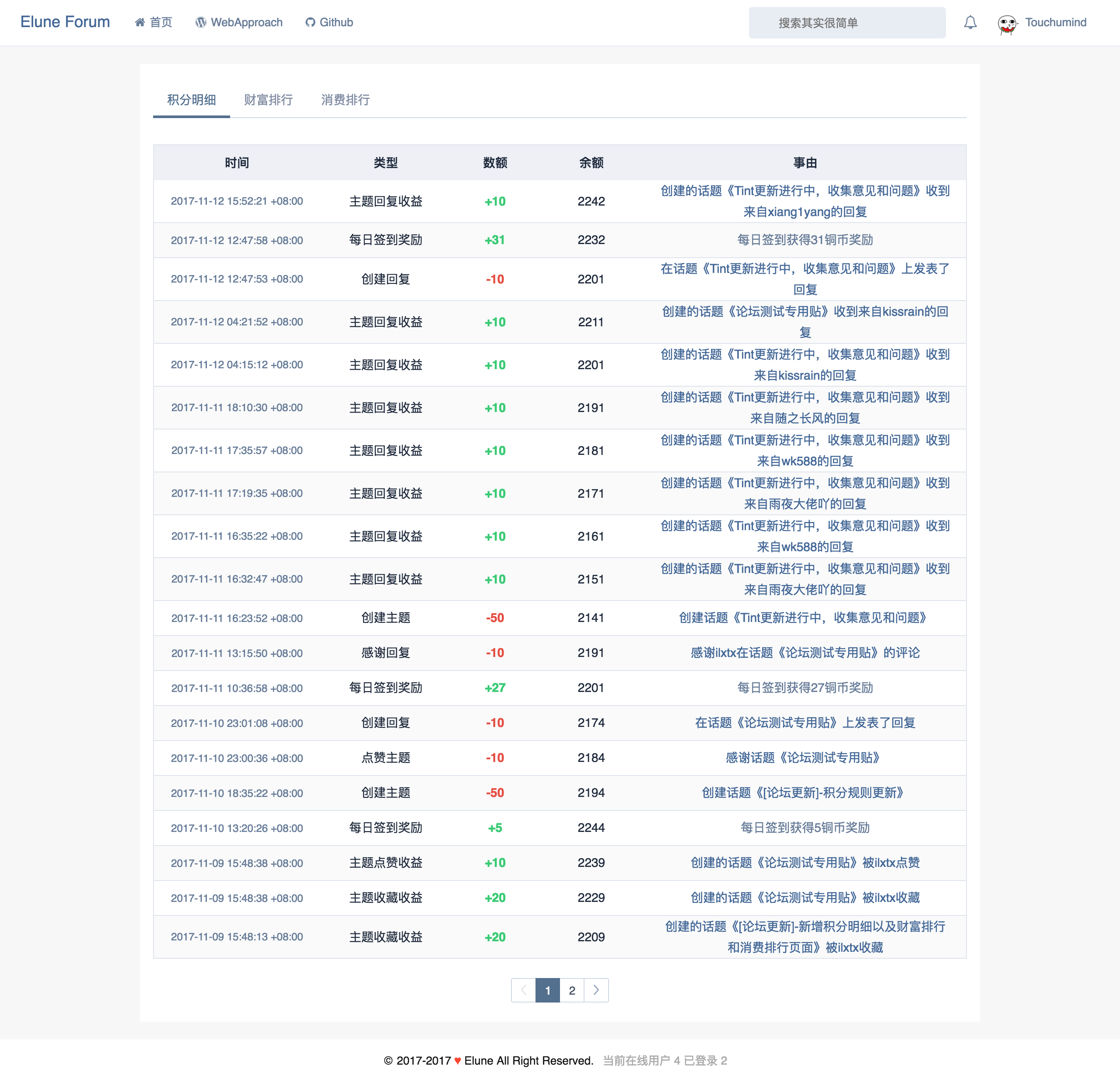Click the notification bell icon
The width and height of the screenshot is (1120, 1083).
pos(969,23)
